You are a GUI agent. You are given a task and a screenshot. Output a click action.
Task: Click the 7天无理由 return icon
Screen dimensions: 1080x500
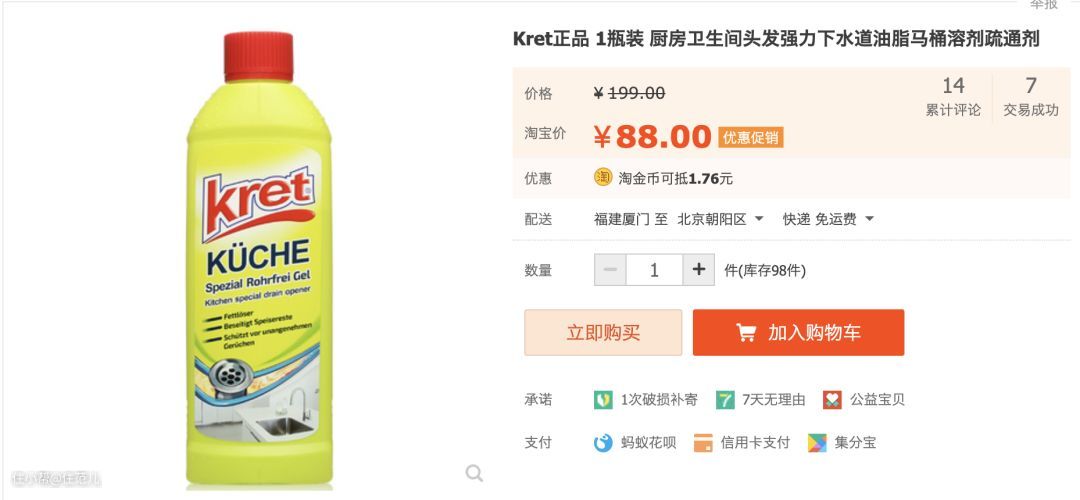pos(725,399)
